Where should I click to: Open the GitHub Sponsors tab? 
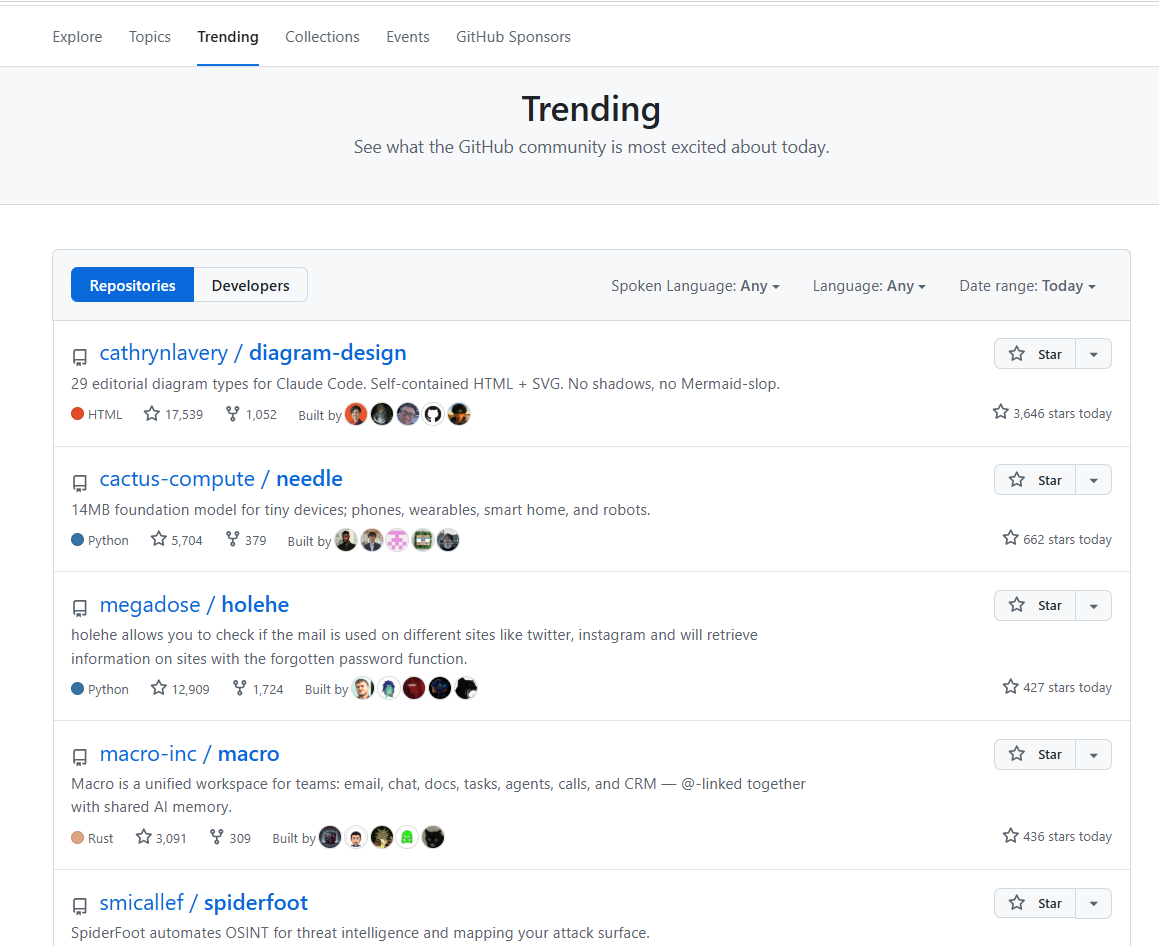pyautogui.click(x=513, y=37)
